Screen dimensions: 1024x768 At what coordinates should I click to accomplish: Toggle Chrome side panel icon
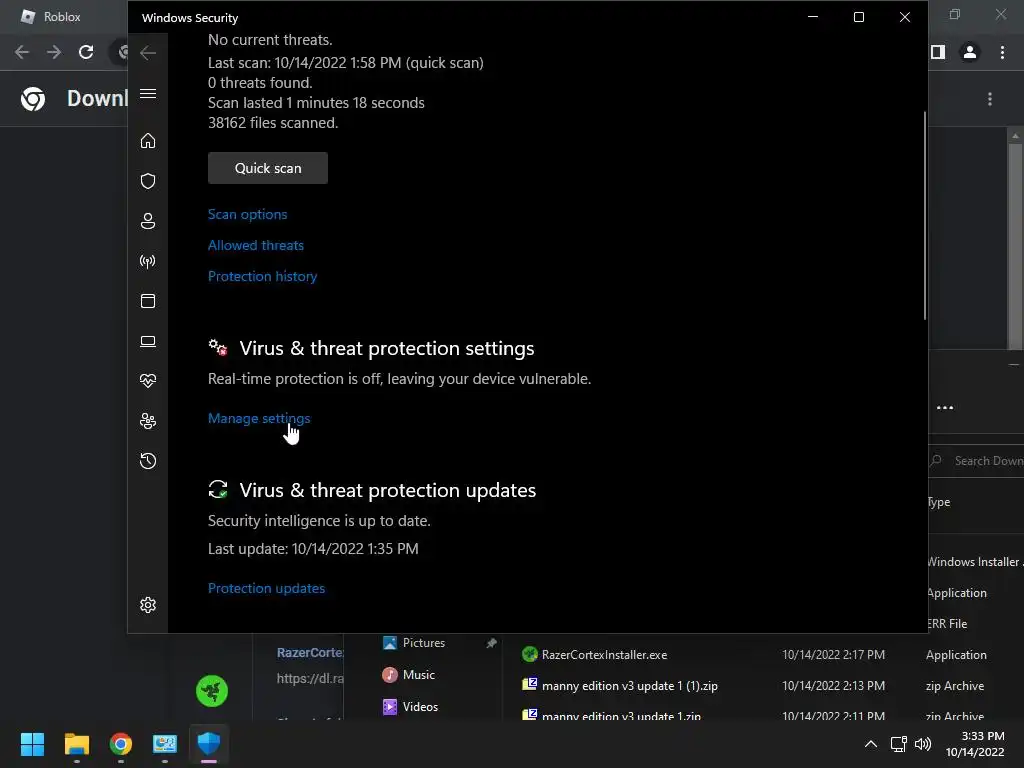point(938,52)
